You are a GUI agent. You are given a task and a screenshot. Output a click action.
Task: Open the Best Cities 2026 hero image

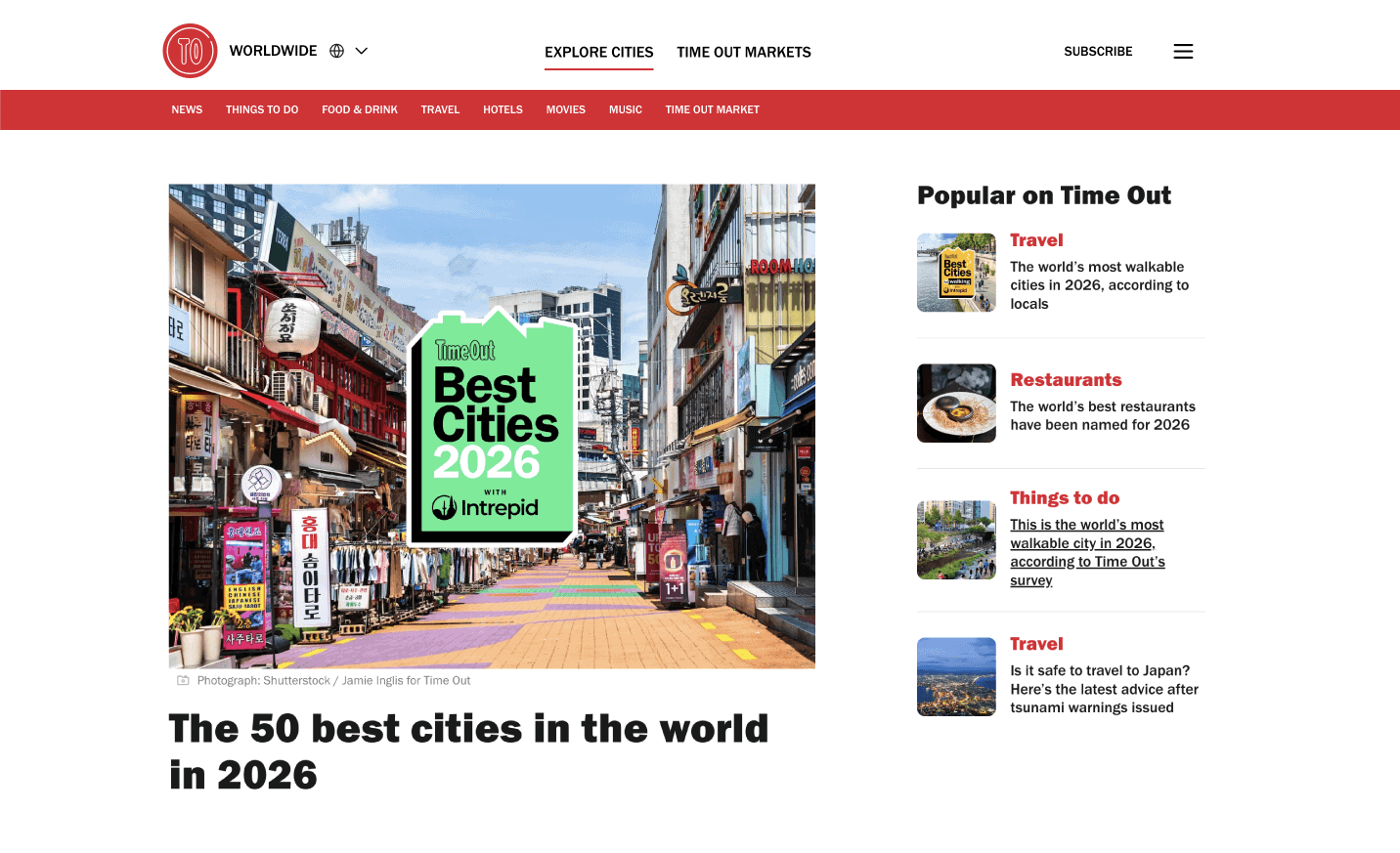[x=492, y=426]
